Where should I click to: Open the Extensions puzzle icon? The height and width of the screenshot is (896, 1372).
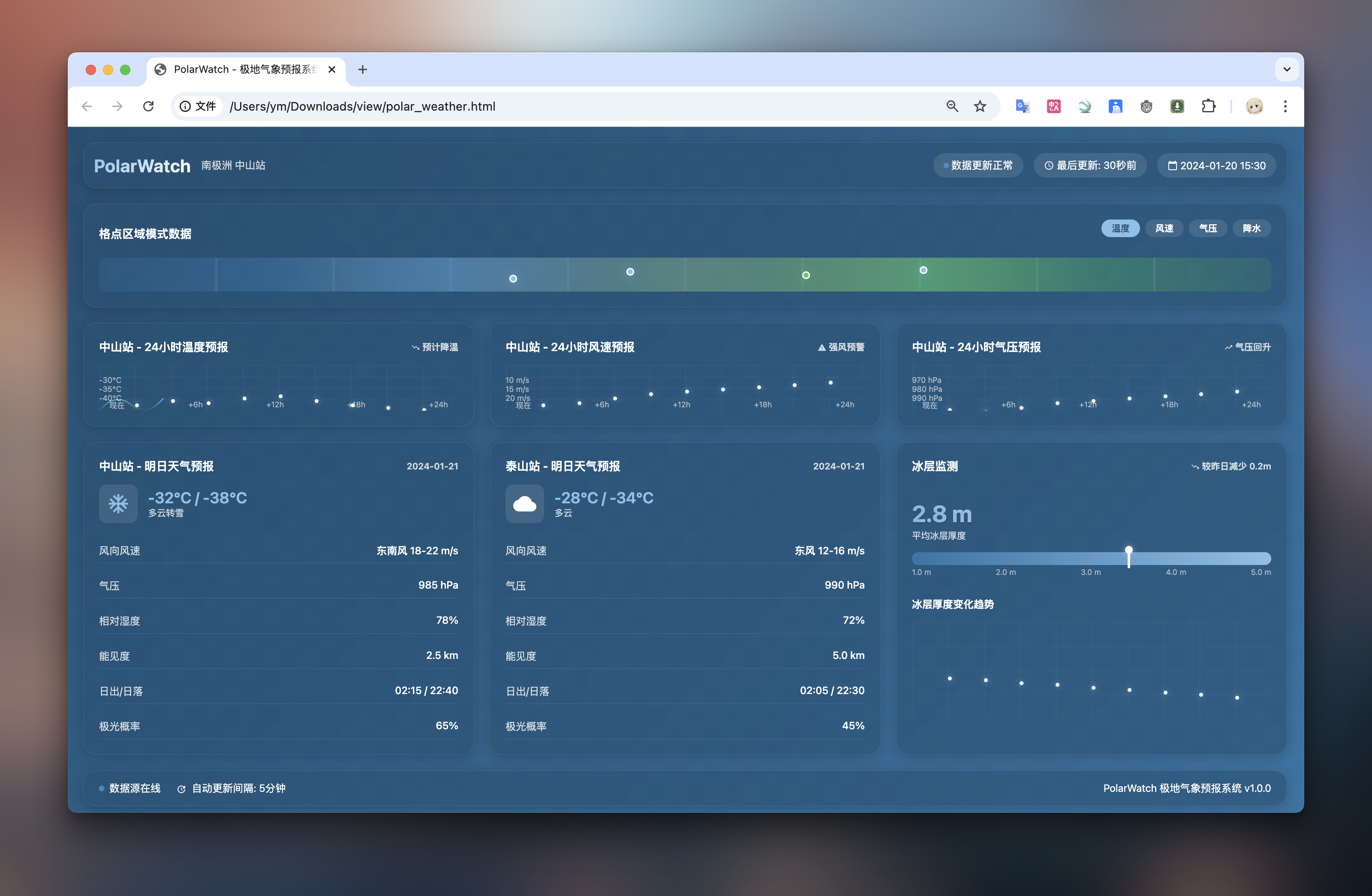point(1208,106)
